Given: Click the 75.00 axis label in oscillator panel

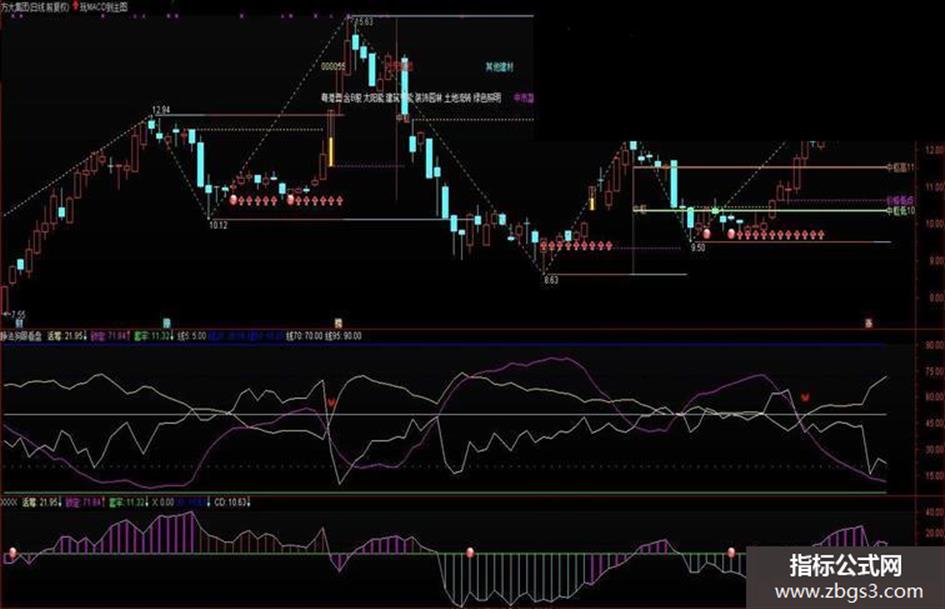Looking at the screenshot, I should coord(936,371).
